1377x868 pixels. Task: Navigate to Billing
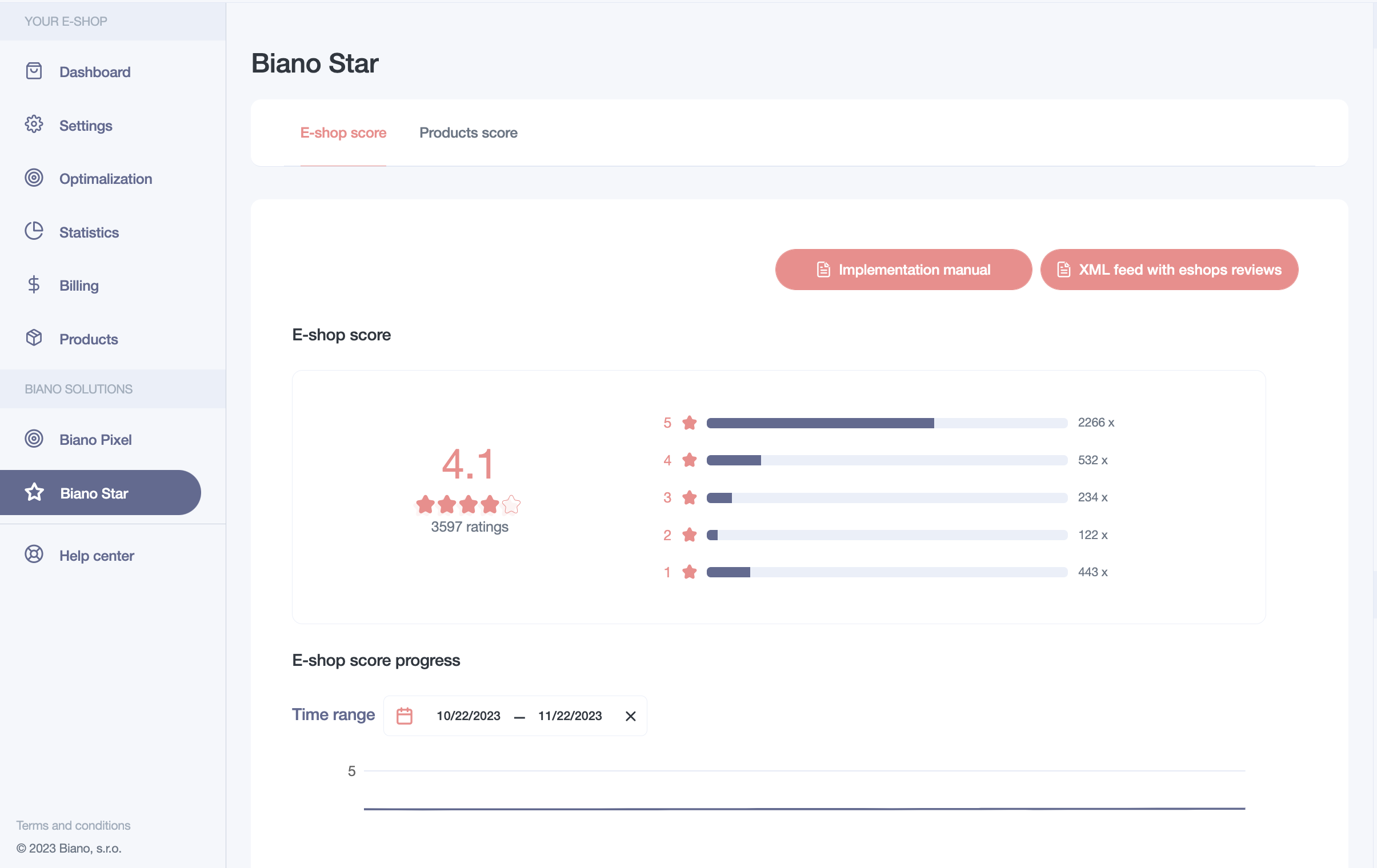[79, 285]
